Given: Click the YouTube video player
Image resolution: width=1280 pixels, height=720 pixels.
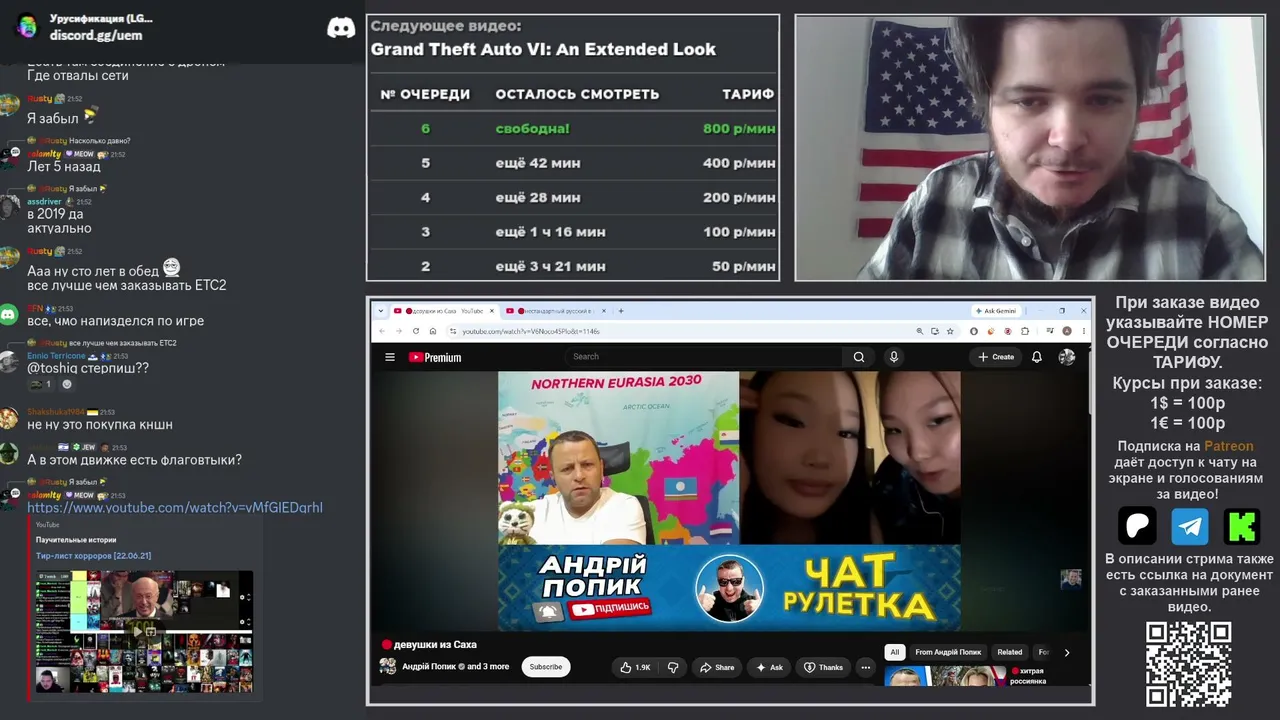Looking at the screenshot, I should (729, 501).
